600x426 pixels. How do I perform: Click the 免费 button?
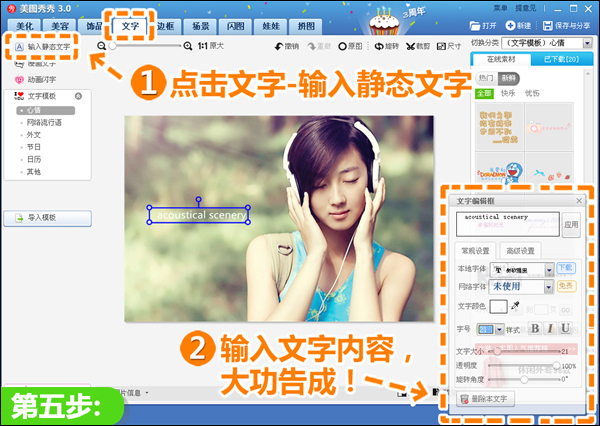[566, 286]
